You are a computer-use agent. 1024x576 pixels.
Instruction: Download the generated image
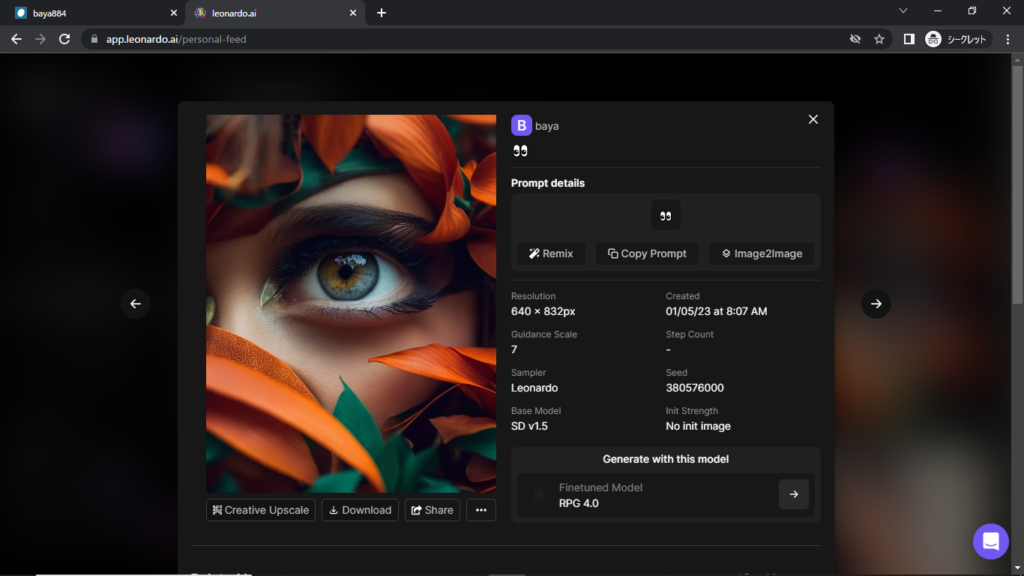(360, 510)
